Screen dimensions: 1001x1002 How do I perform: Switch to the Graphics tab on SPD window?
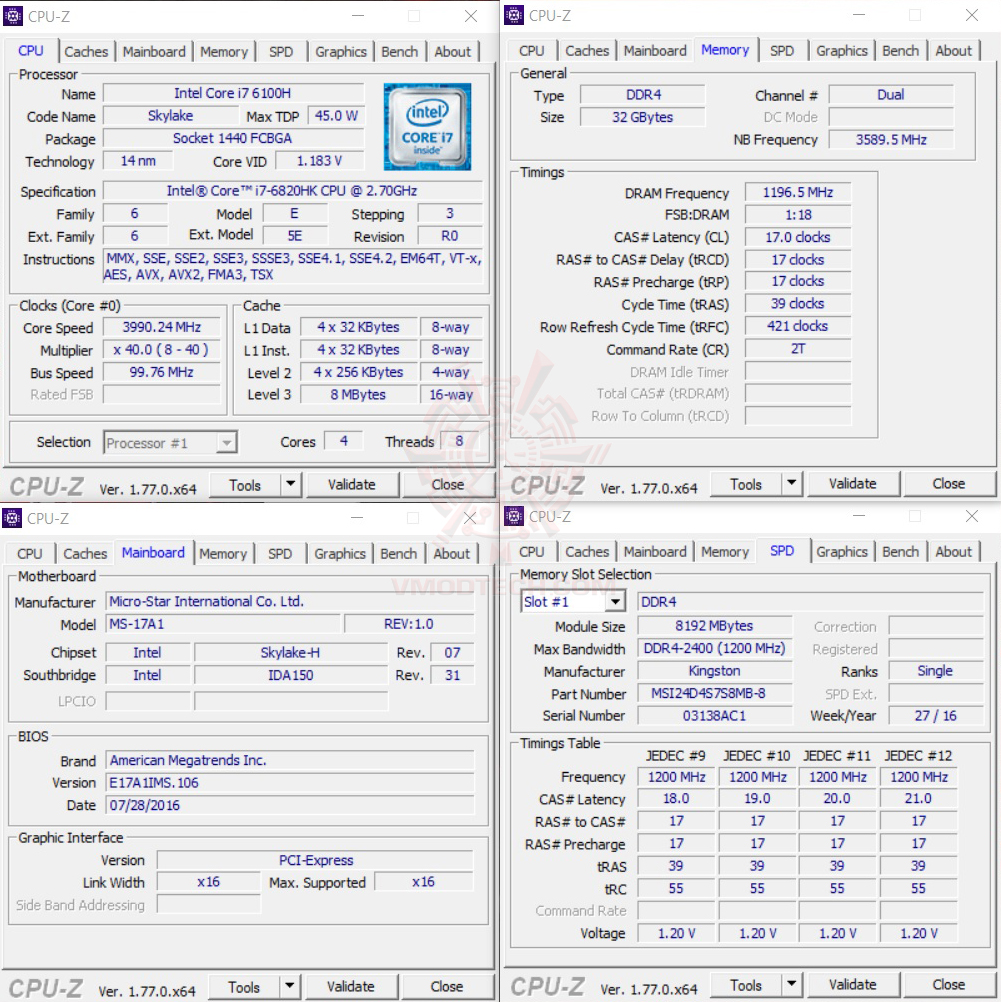point(842,550)
